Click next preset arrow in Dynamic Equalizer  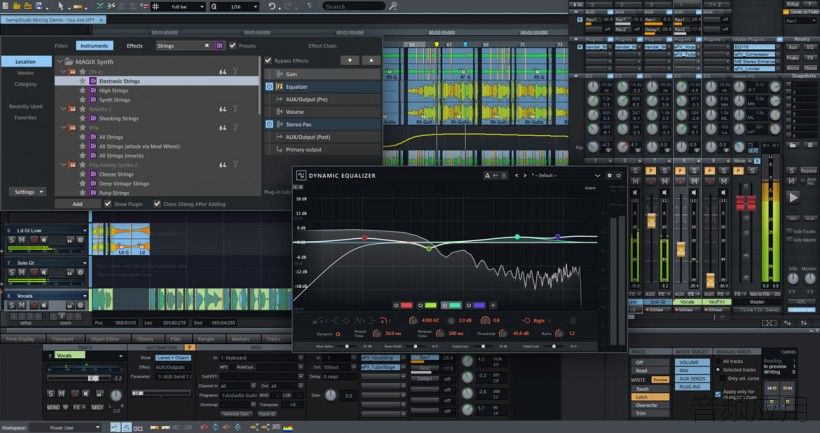[525, 176]
